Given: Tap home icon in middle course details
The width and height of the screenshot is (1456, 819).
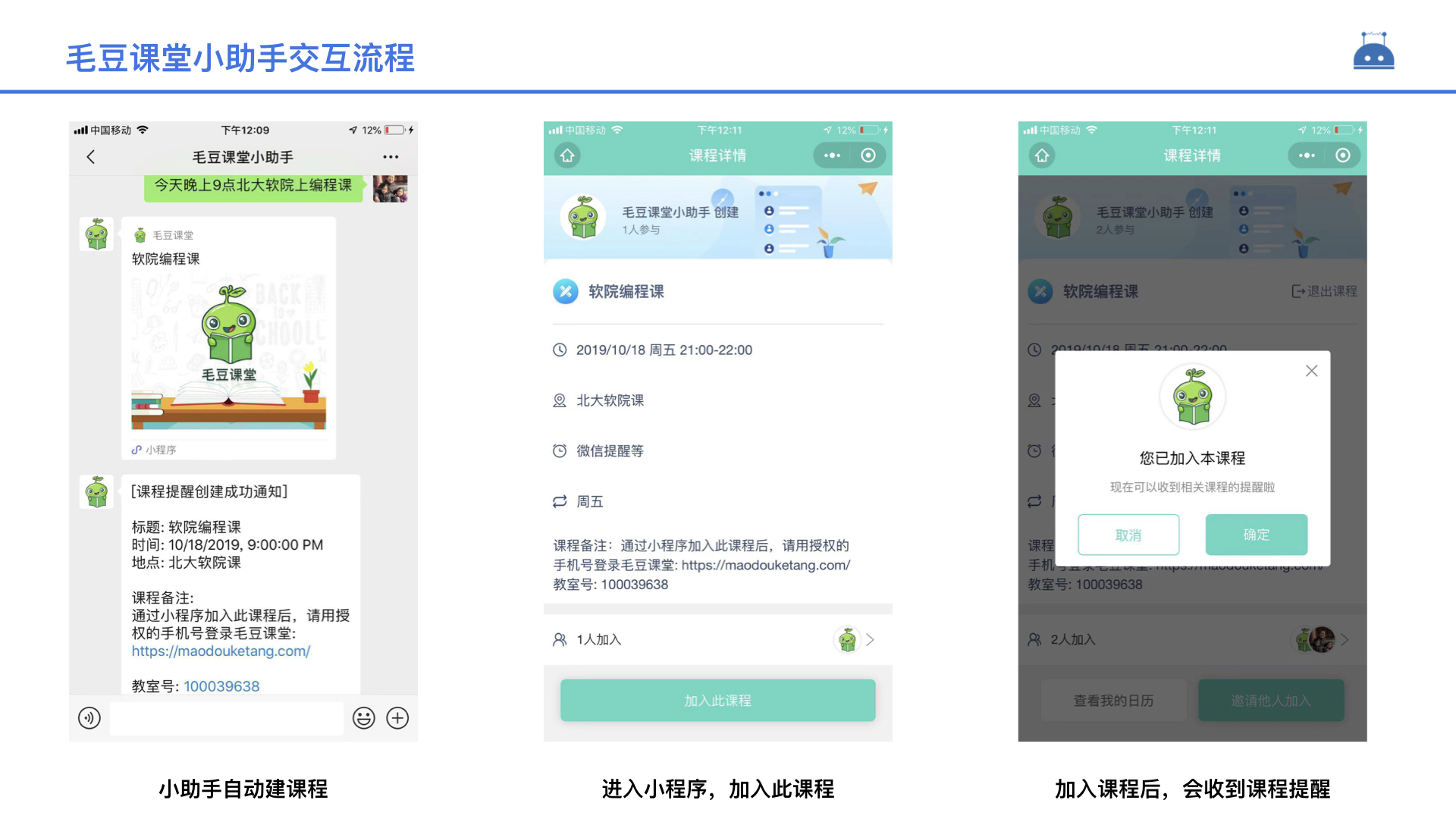Looking at the screenshot, I should tap(567, 155).
